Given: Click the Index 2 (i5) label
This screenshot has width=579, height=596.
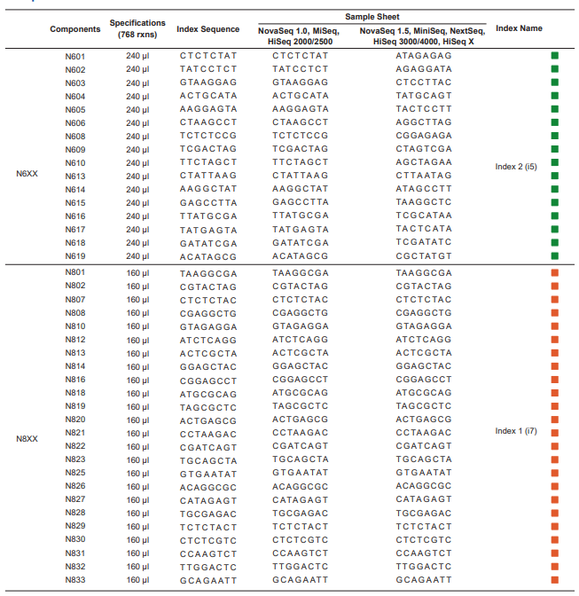Looking at the screenshot, I should coord(516,166).
